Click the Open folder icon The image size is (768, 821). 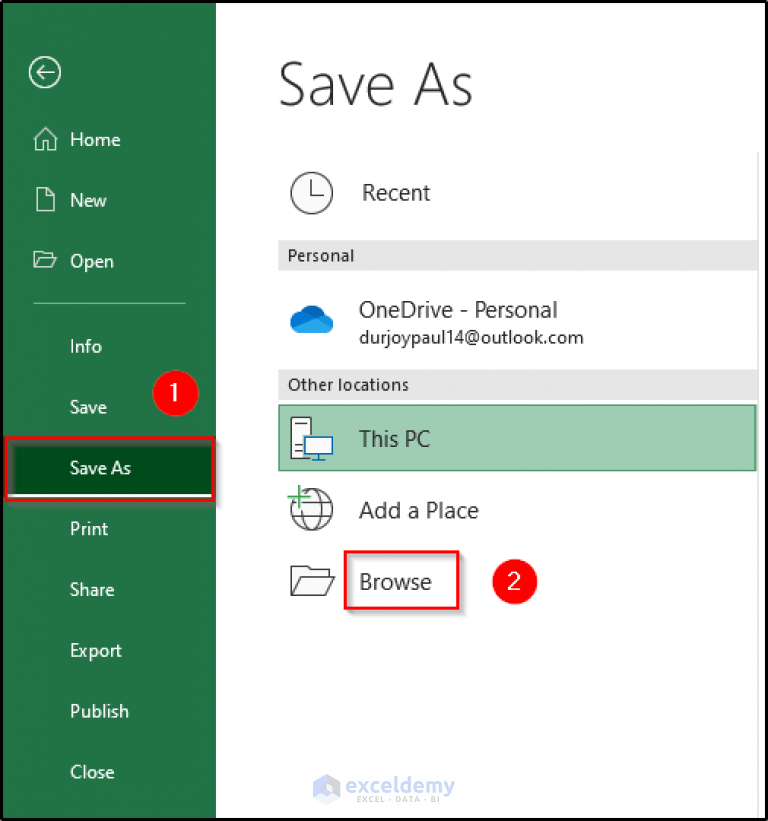[x=44, y=259]
